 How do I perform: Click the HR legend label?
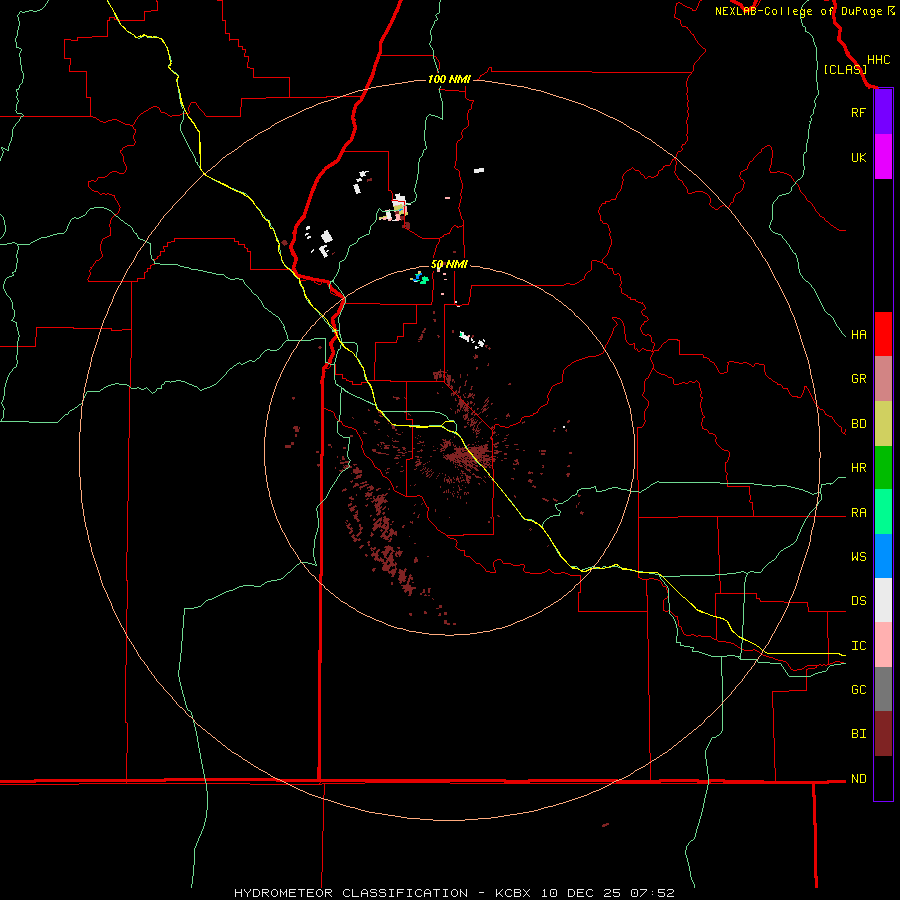[858, 467]
